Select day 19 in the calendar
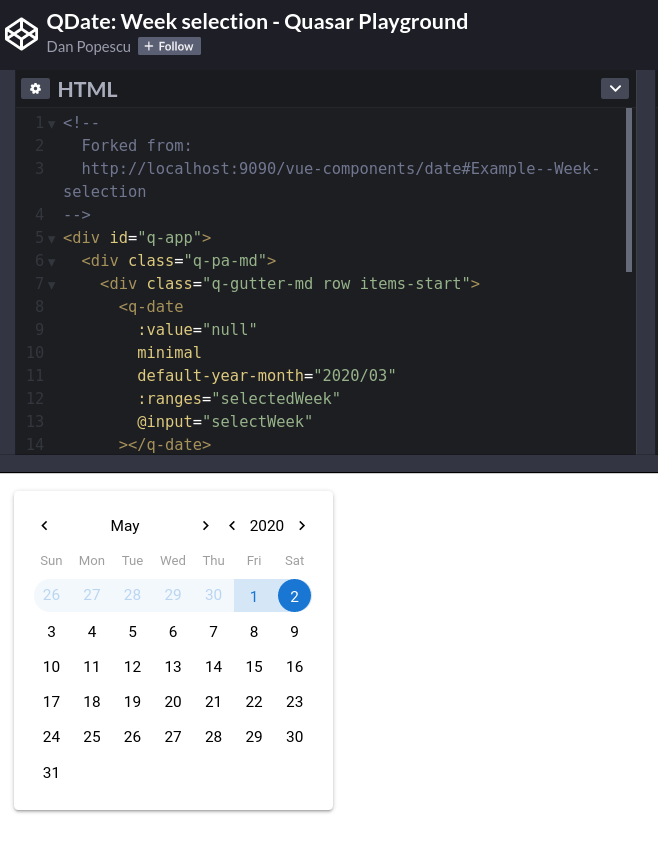658x857 pixels. point(132,702)
